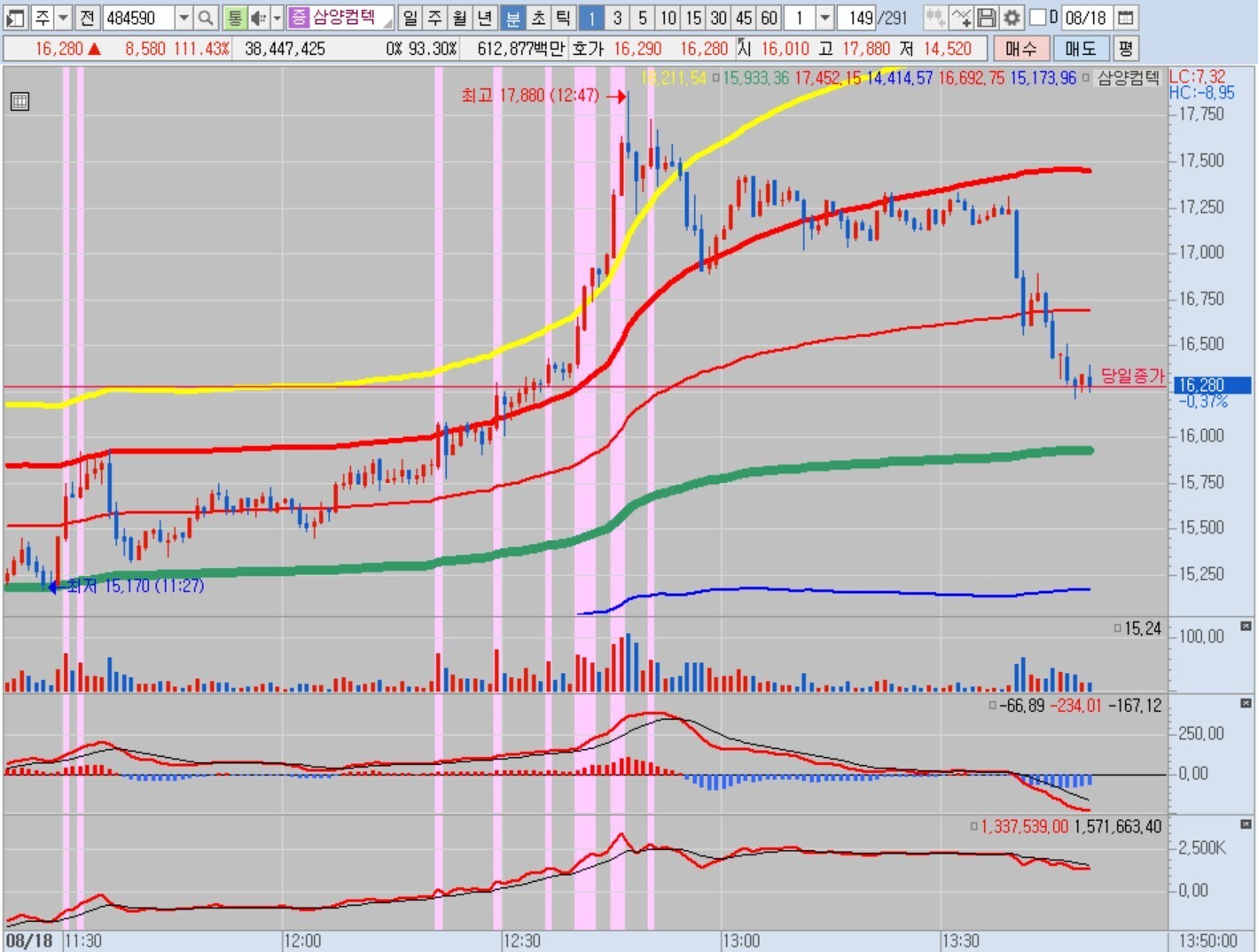Click the volume legend marker beside 15.24
The image size is (1258, 952).
1118,628
